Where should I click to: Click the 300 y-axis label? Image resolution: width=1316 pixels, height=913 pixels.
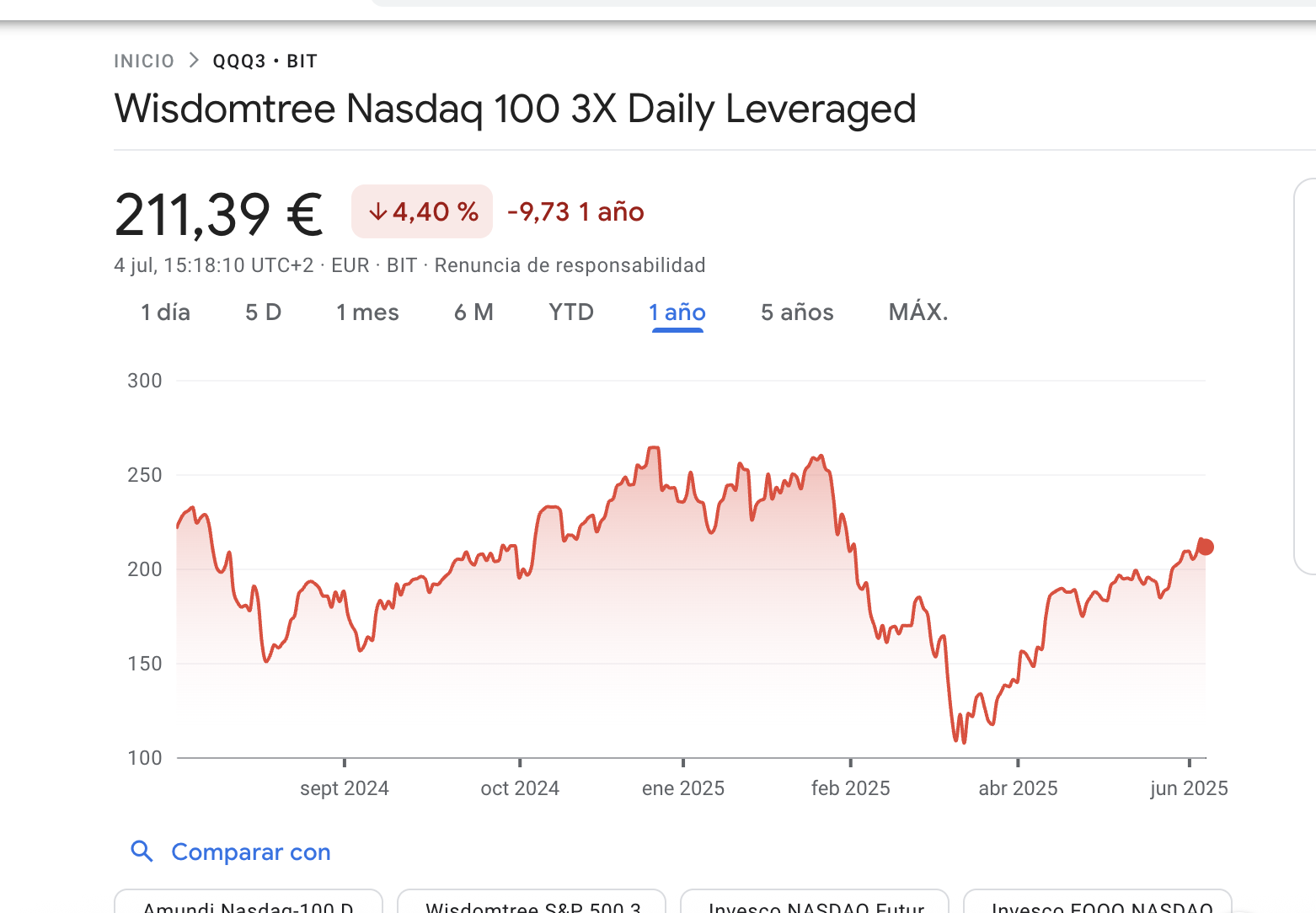click(x=145, y=381)
